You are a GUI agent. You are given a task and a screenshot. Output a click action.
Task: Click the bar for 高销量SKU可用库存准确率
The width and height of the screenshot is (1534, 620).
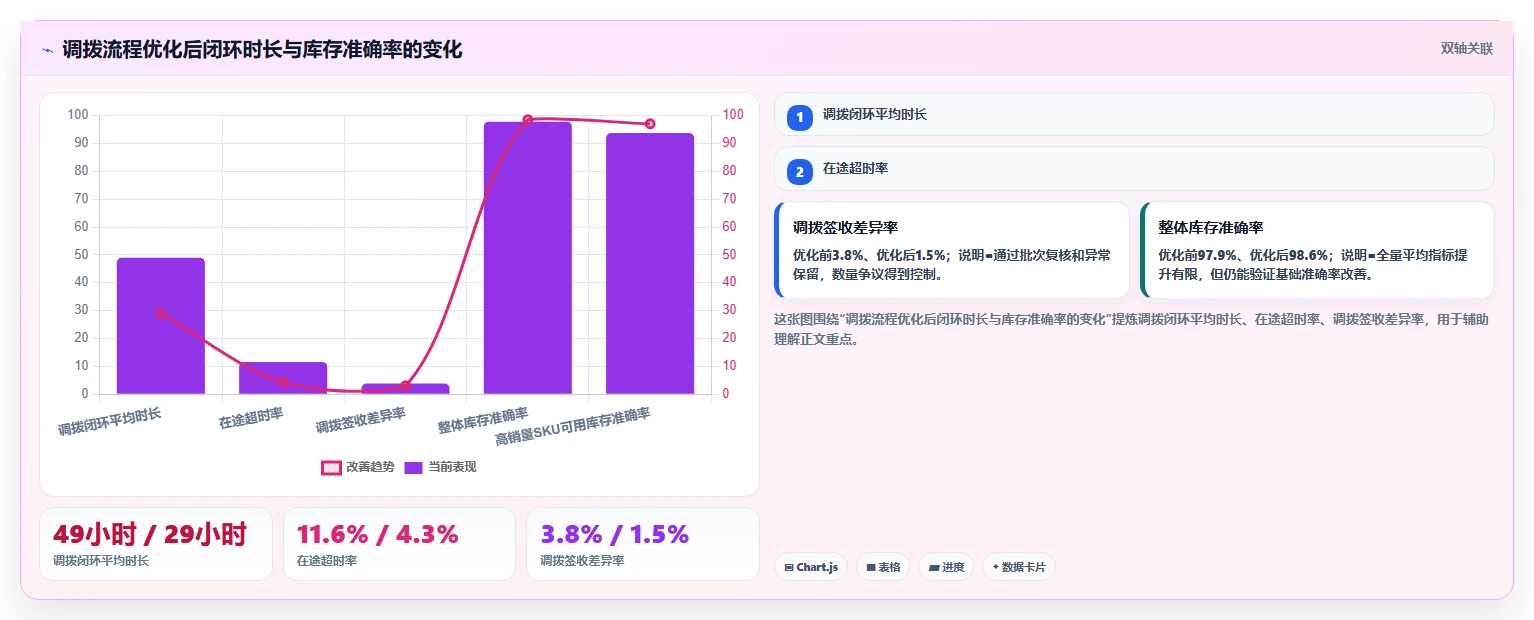pyautogui.click(x=650, y=263)
